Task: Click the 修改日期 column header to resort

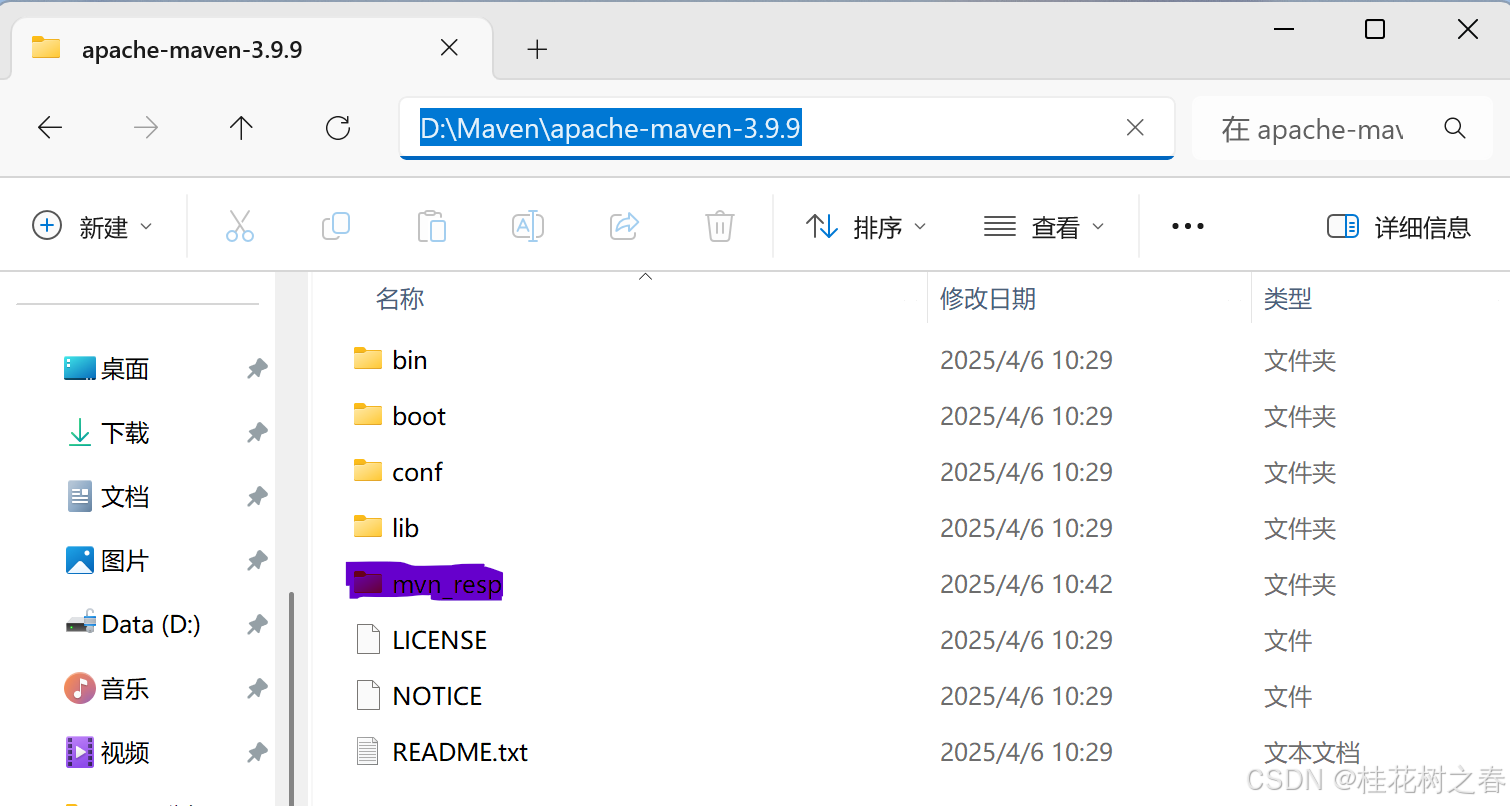Action: (988, 298)
